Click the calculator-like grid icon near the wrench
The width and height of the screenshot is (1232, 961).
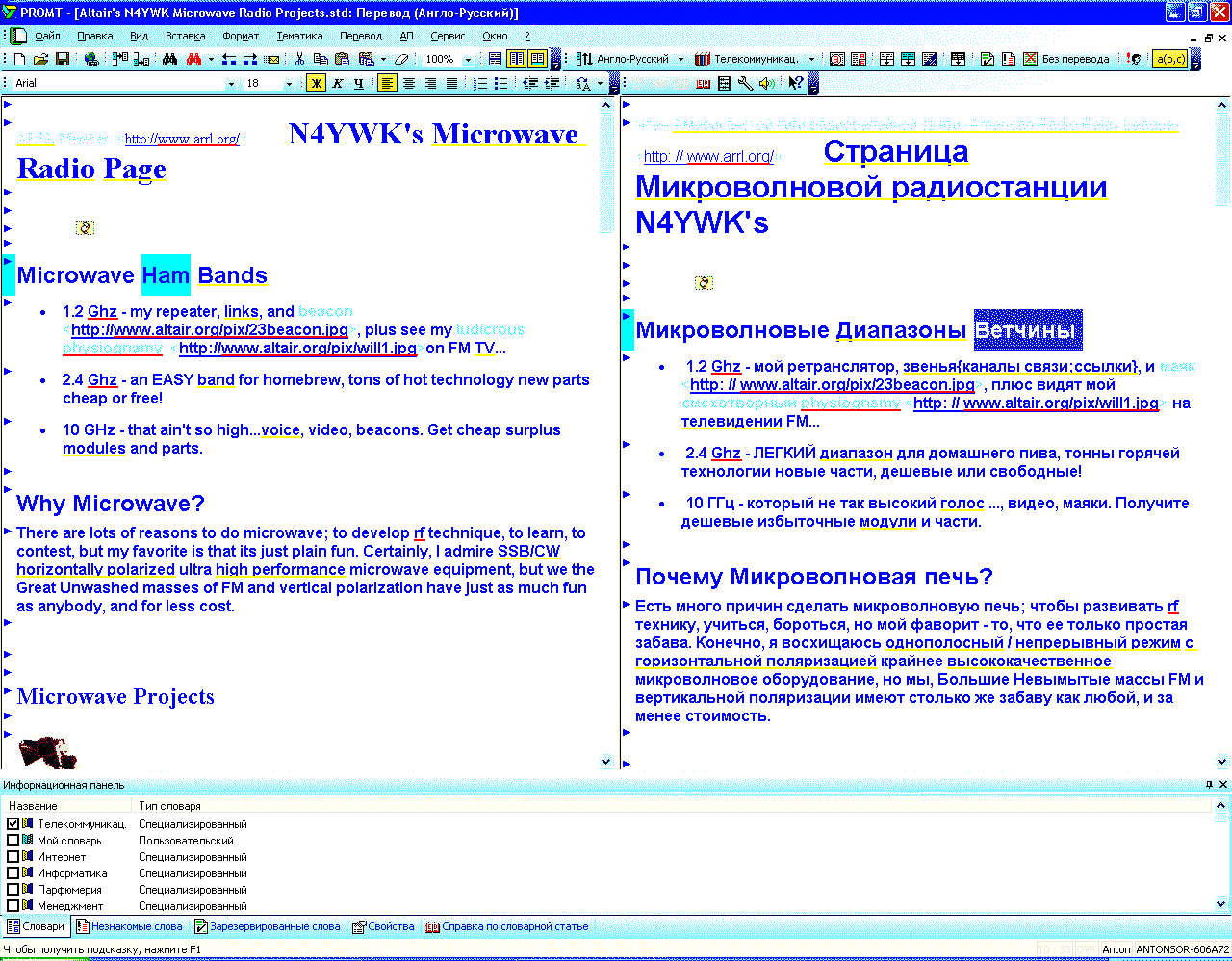click(725, 83)
